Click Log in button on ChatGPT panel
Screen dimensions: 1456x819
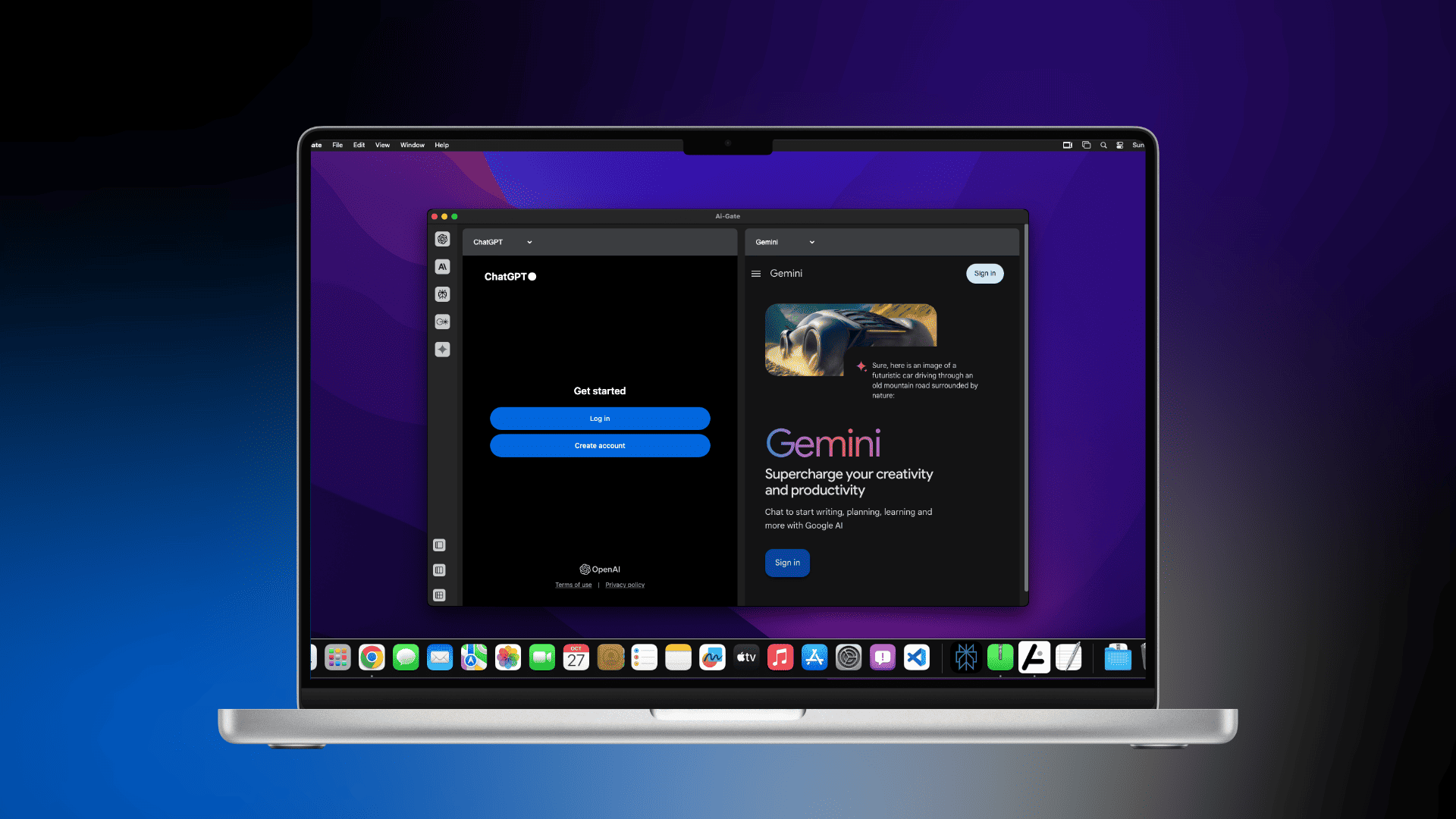coord(599,418)
